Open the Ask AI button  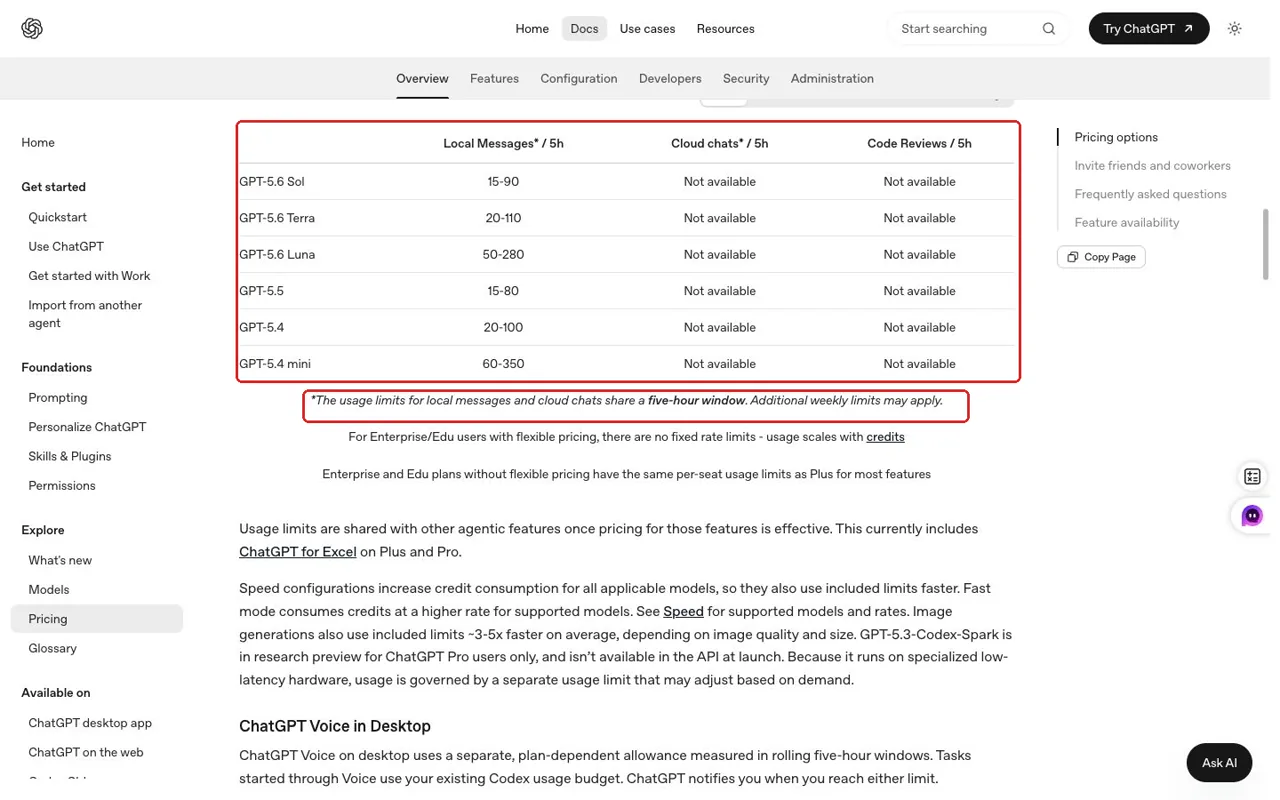pyautogui.click(x=1219, y=763)
